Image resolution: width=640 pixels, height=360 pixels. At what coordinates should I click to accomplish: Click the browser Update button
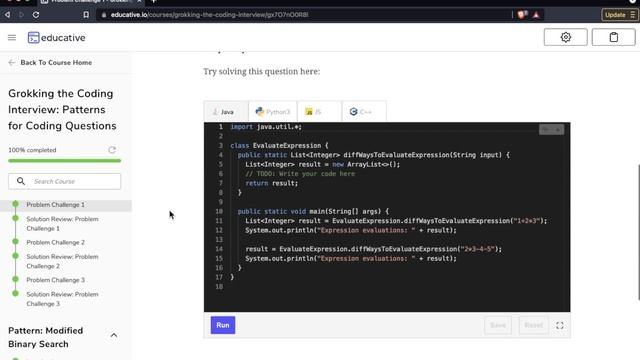coord(619,15)
